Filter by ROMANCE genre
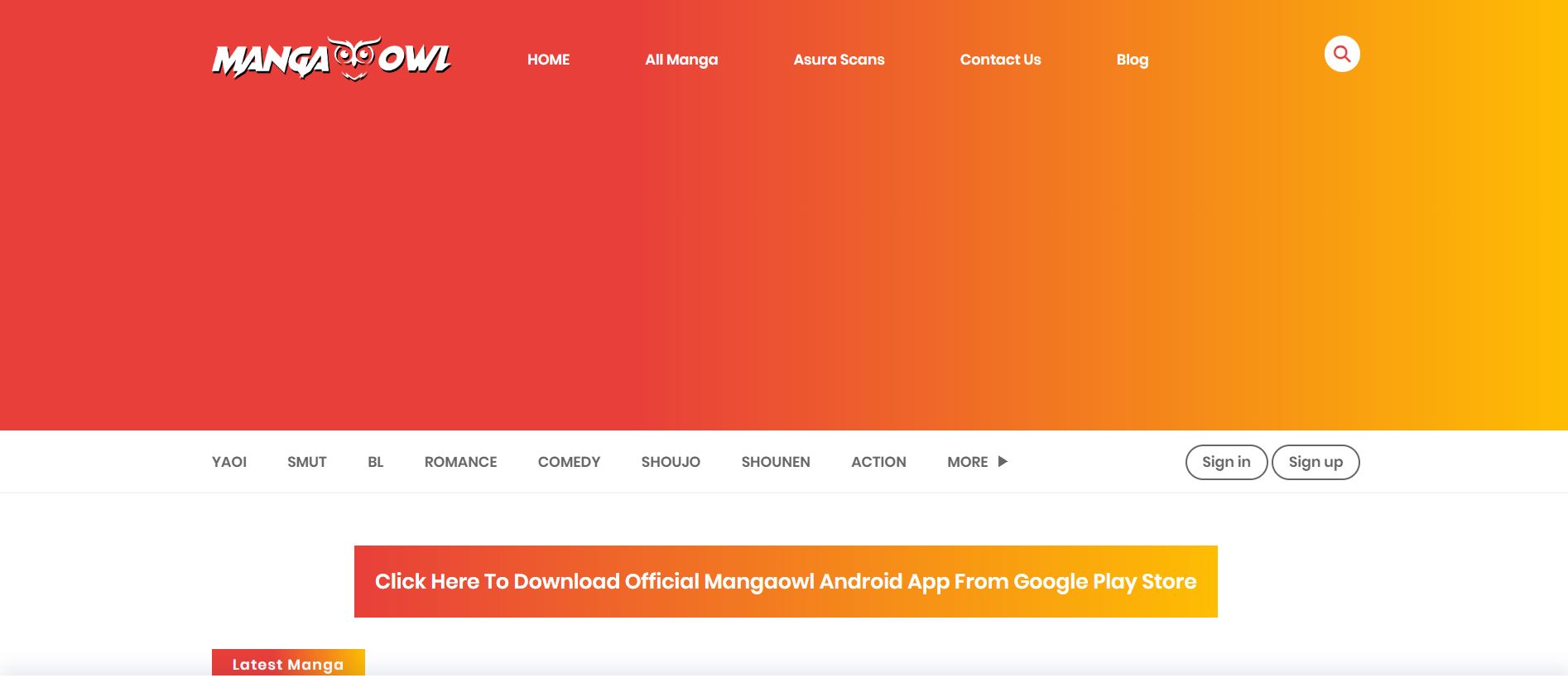The width and height of the screenshot is (1568, 678). coord(460,462)
